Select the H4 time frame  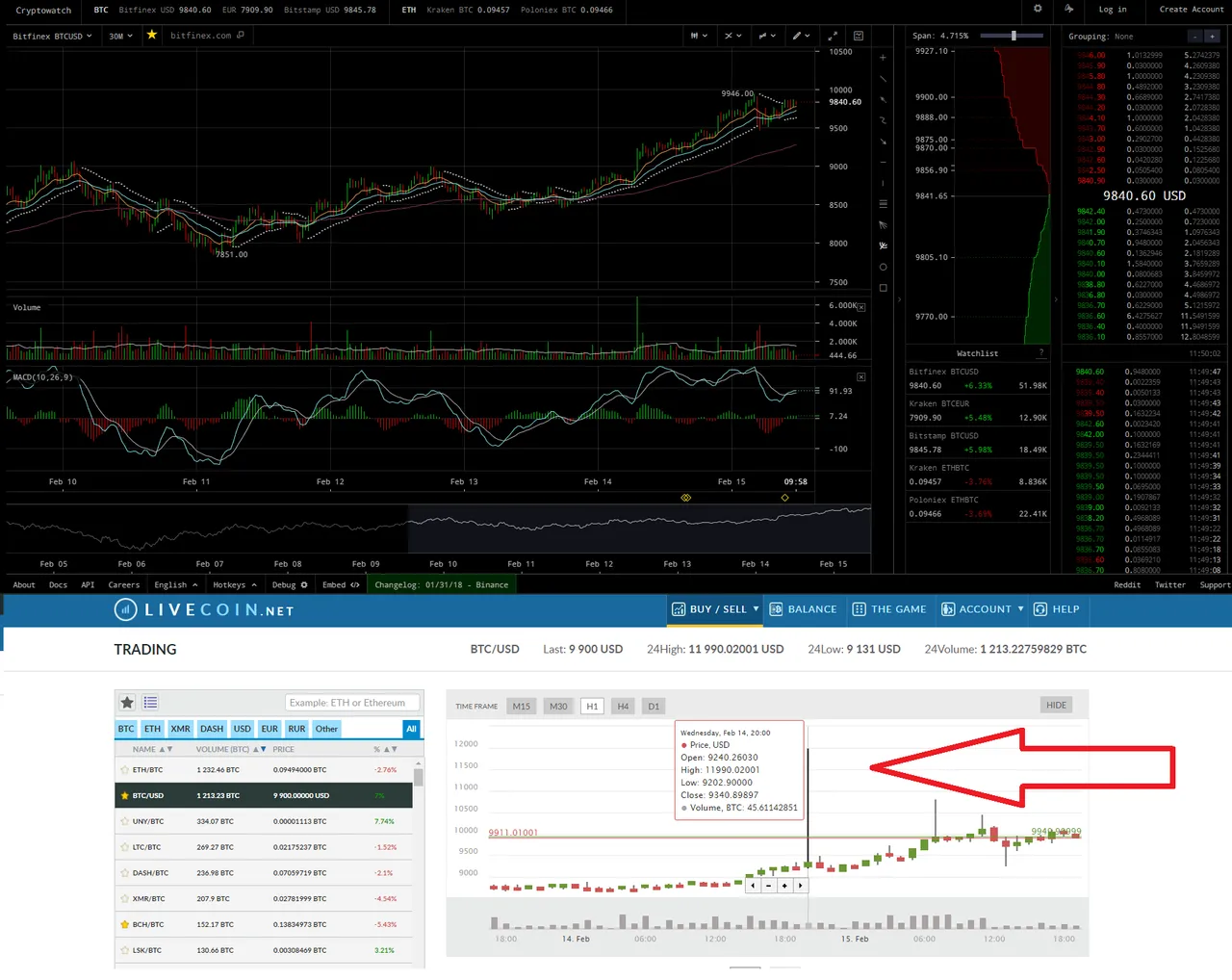click(623, 707)
